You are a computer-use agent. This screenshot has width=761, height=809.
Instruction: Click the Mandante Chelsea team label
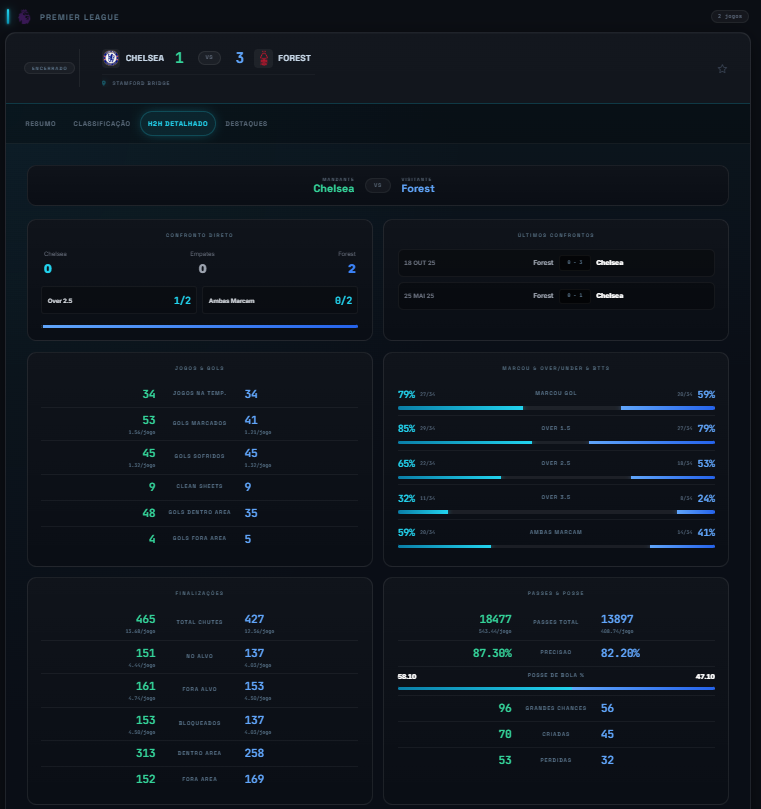click(x=334, y=188)
